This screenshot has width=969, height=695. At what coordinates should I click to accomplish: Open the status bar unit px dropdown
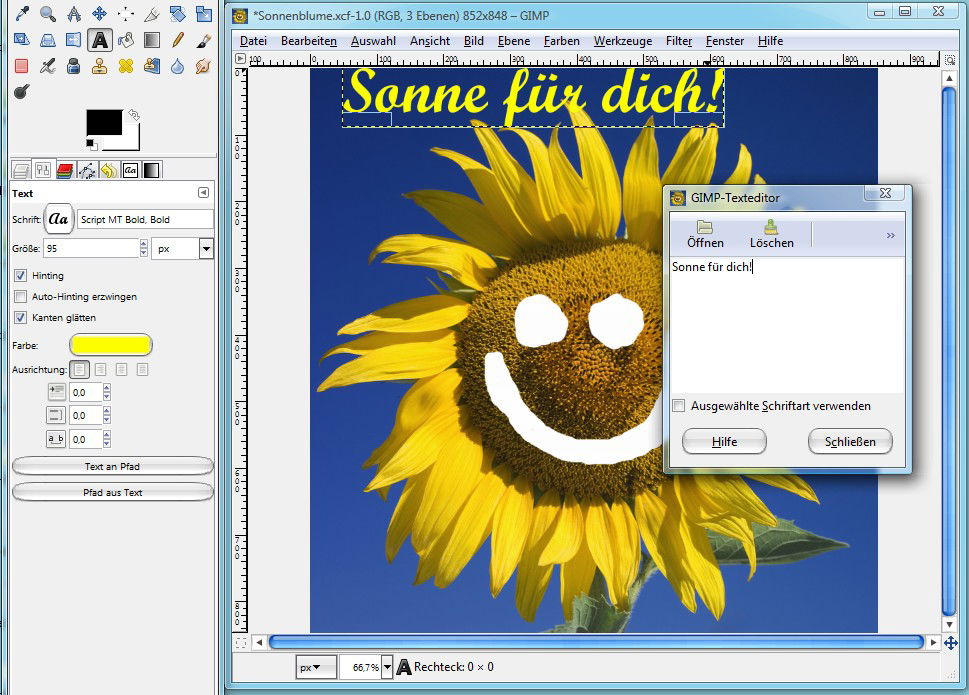pyautogui.click(x=315, y=667)
